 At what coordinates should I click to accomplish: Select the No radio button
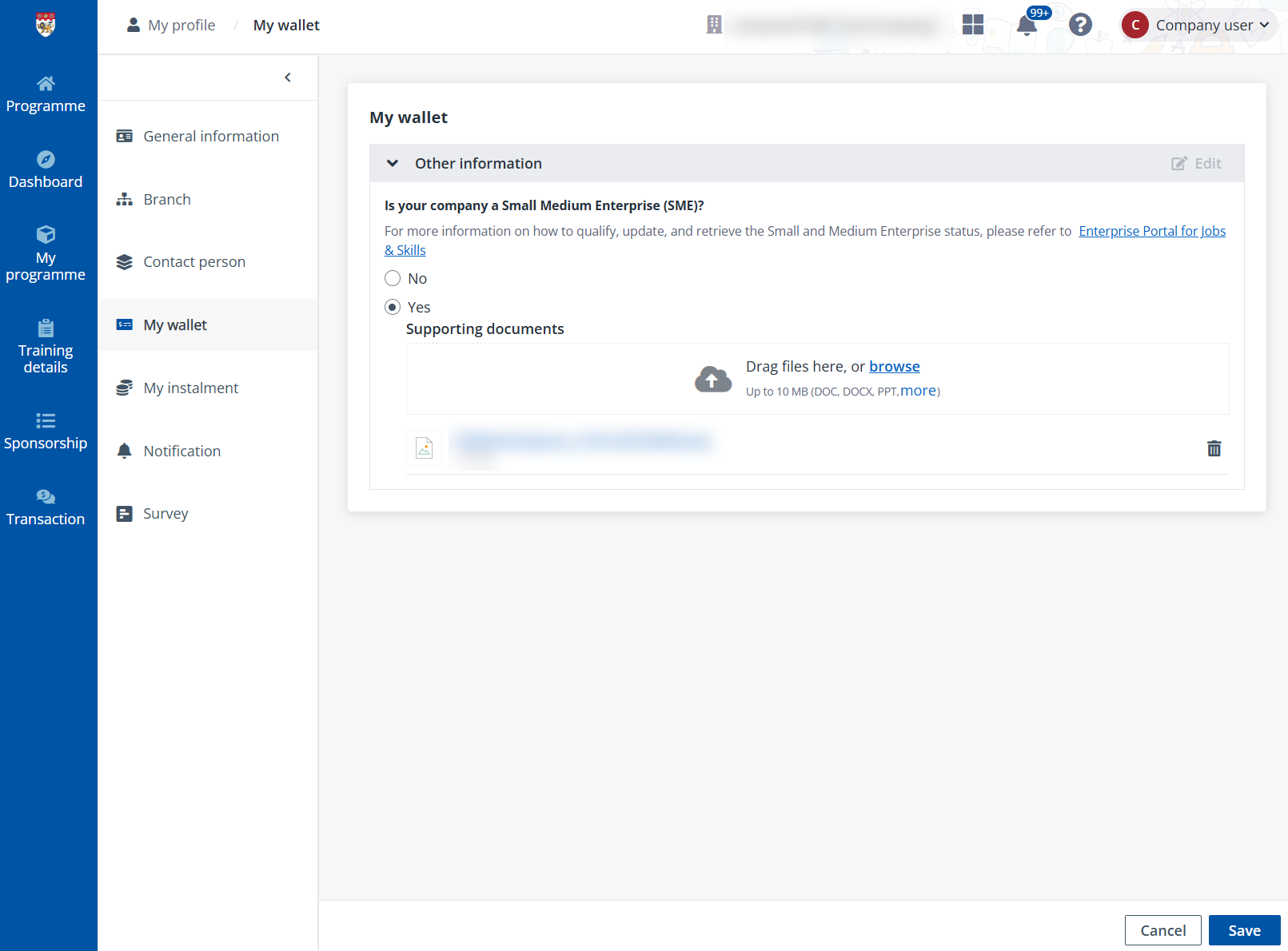pos(393,279)
